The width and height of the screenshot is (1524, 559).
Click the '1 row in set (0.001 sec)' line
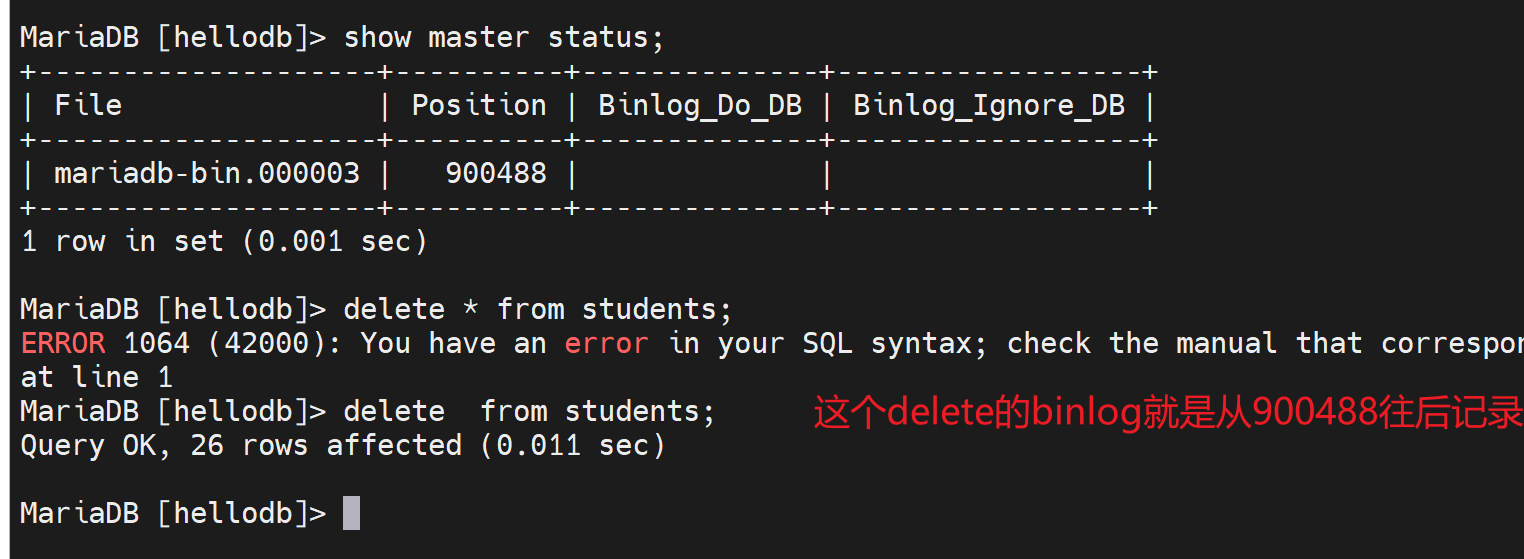click(x=224, y=241)
